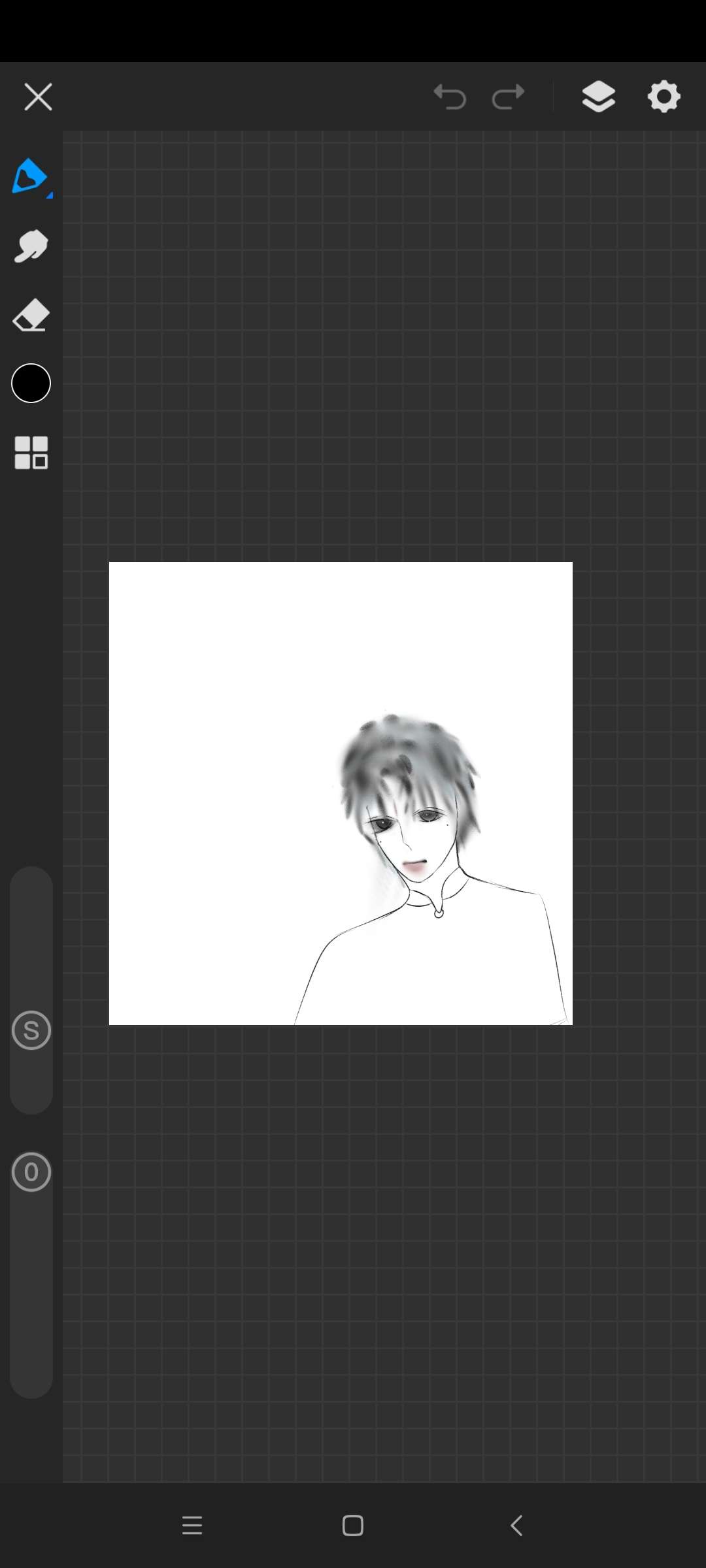Expand brush options via small blue triangle
The height and width of the screenshot is (1568, 706).
point(50,195)
